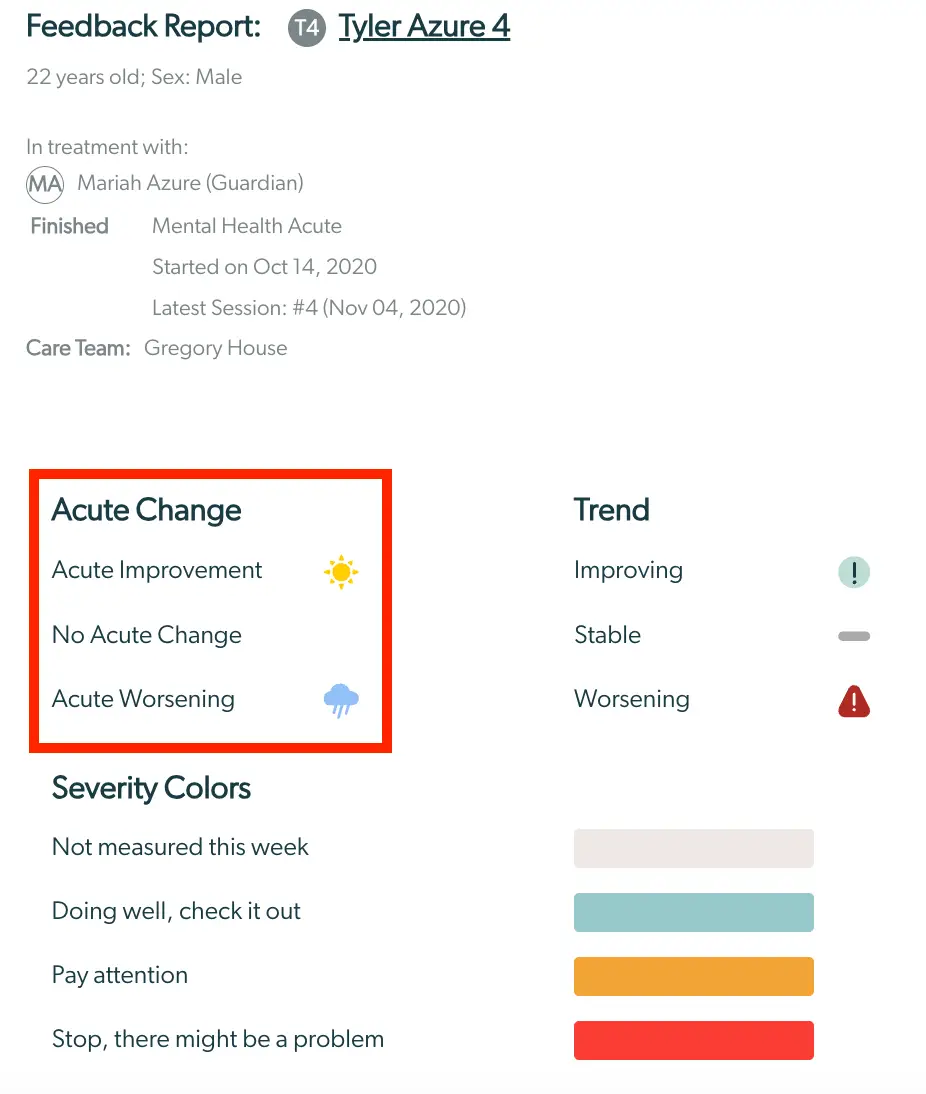Select the MA guardian avatar icon
The image size is (926, 1094).
(x=44, y=184)
